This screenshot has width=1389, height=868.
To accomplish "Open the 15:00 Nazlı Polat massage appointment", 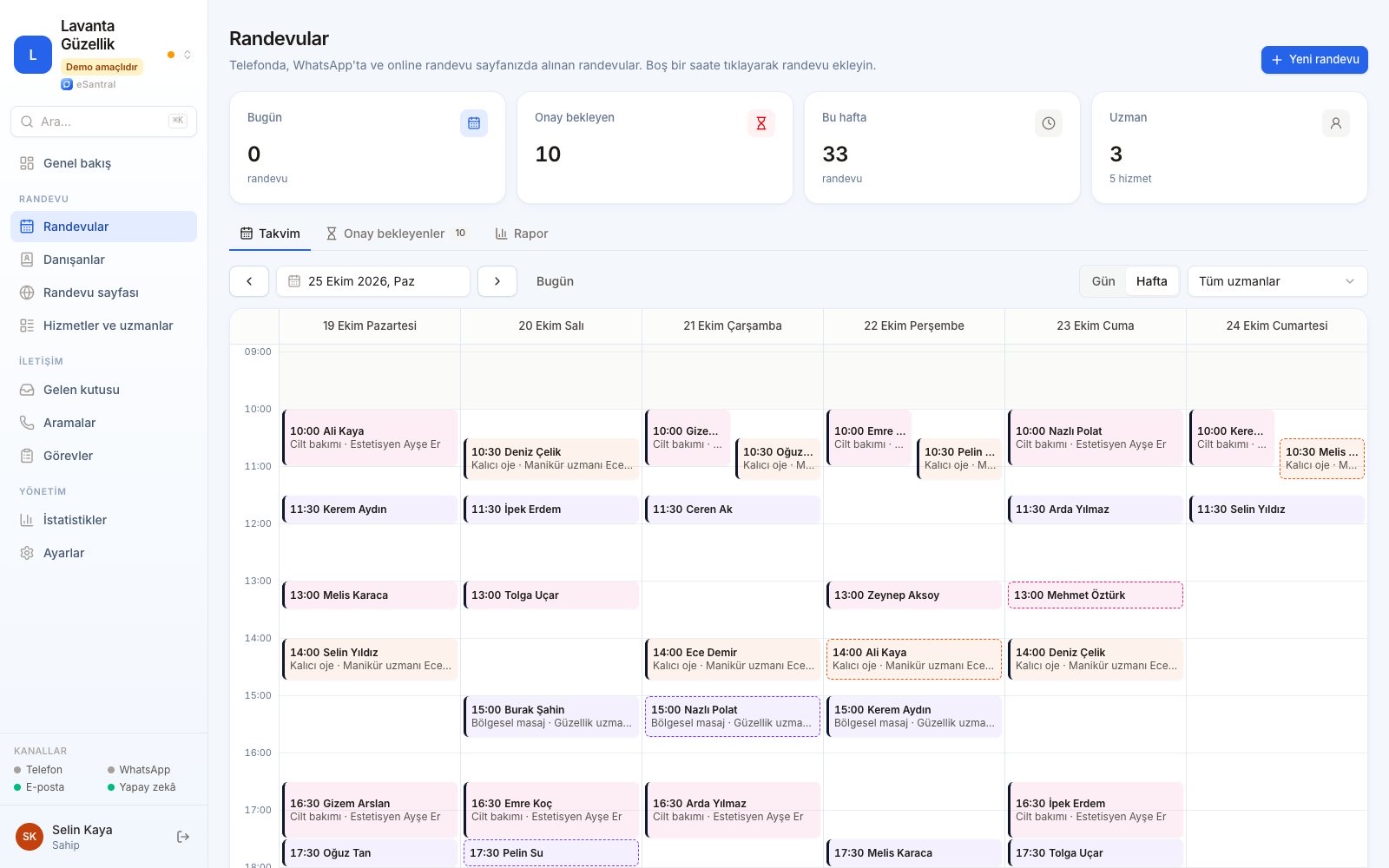I will pyautogui.click(x=732, y=716).
